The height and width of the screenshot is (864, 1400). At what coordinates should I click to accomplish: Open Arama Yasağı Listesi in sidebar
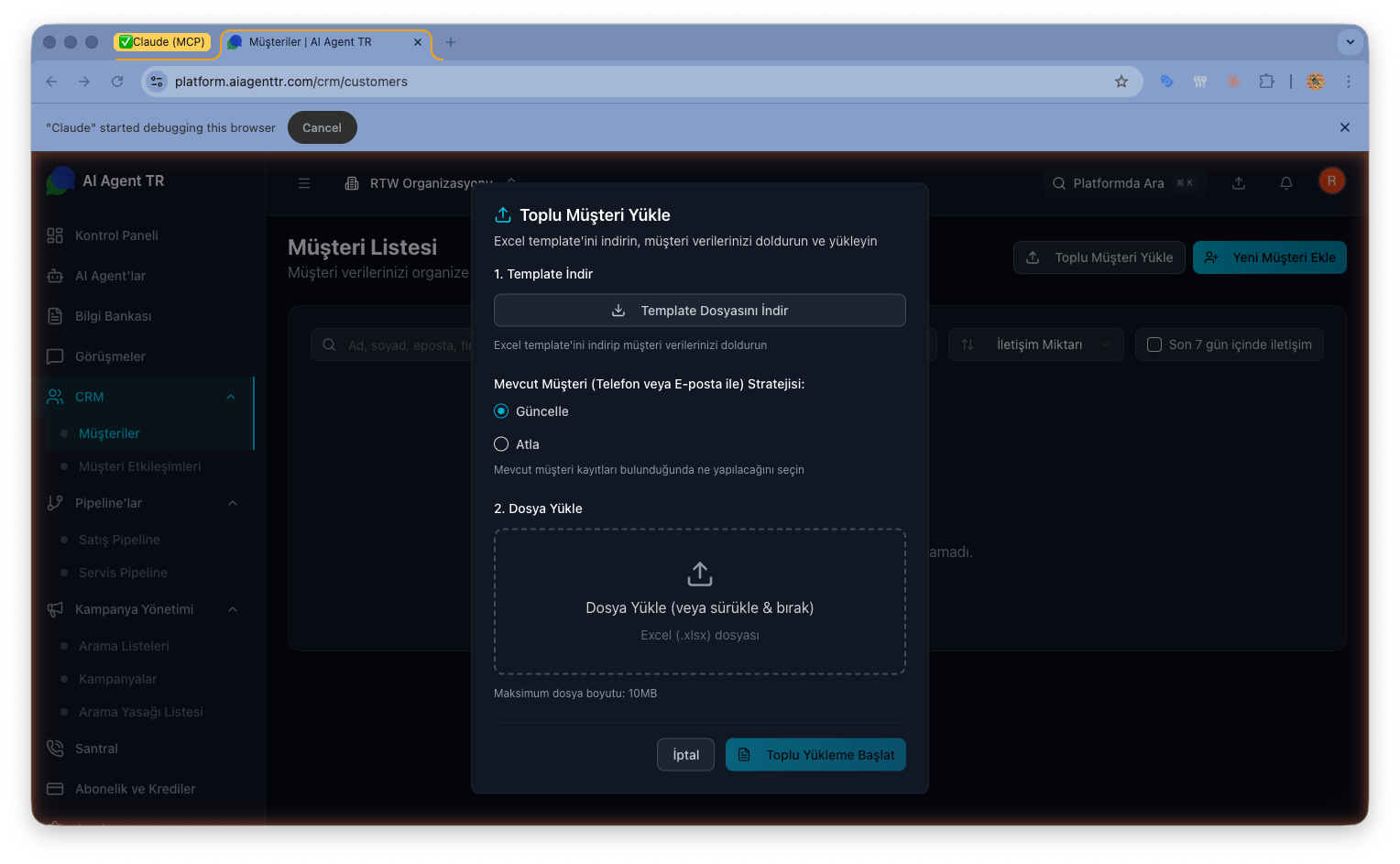140,712
